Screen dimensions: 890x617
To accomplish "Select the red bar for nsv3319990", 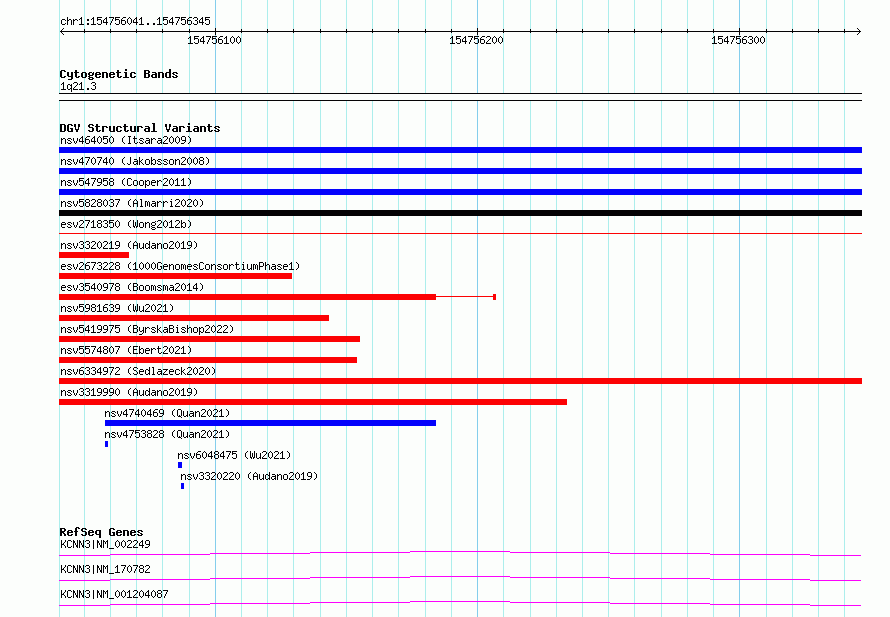I will click(x=313, y=402).
